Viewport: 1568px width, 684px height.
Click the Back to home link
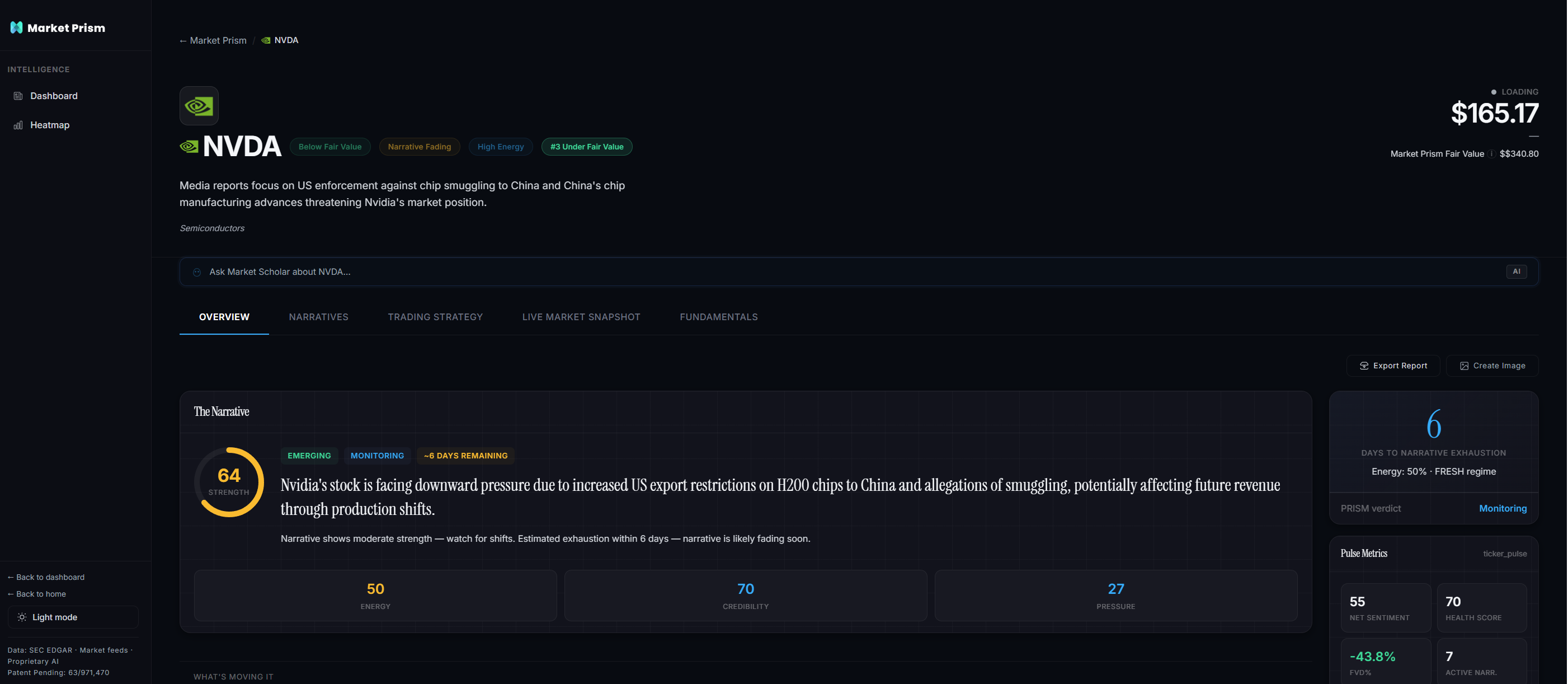[x=36, y=594]
